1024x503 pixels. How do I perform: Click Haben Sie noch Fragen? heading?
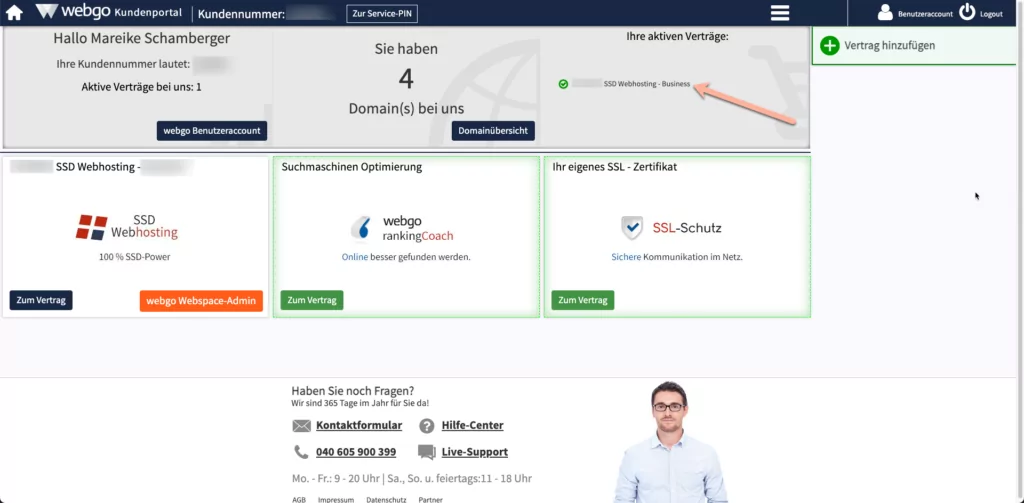tap(353, 391)
